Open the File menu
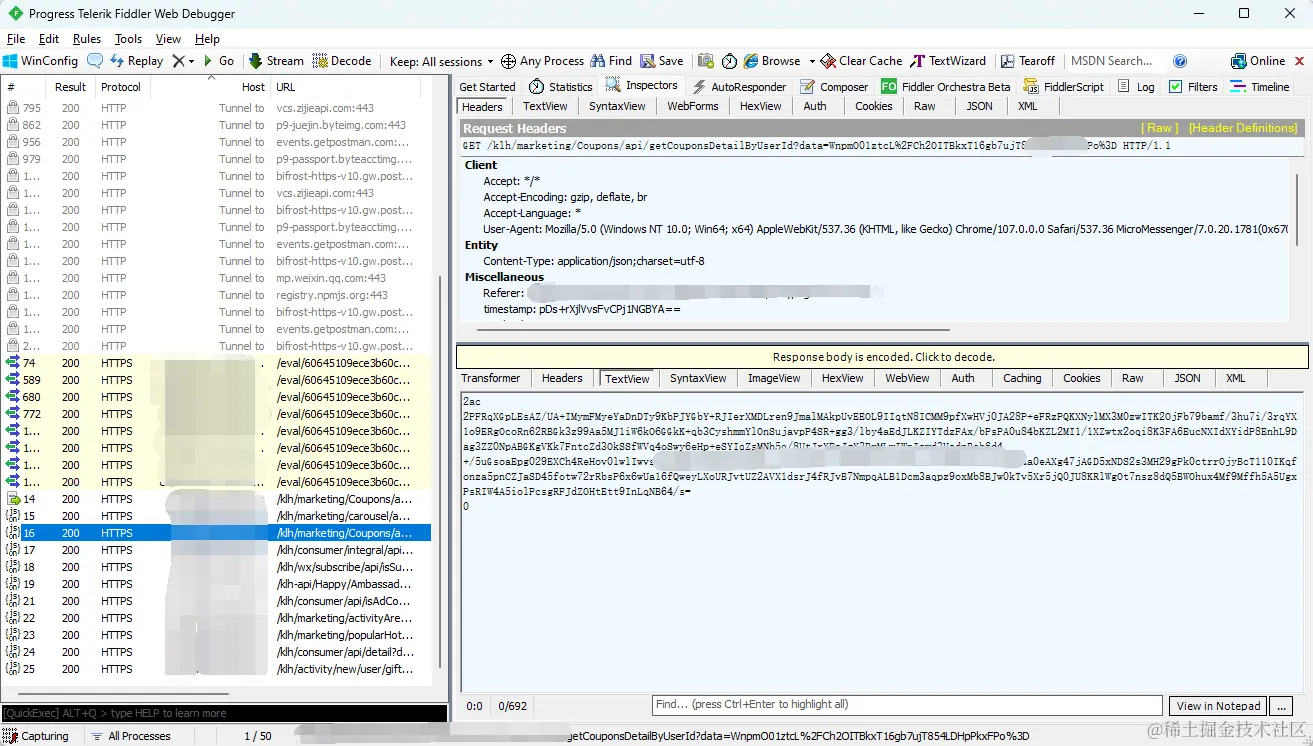1313x746 pixels. (x=16, y=39)
